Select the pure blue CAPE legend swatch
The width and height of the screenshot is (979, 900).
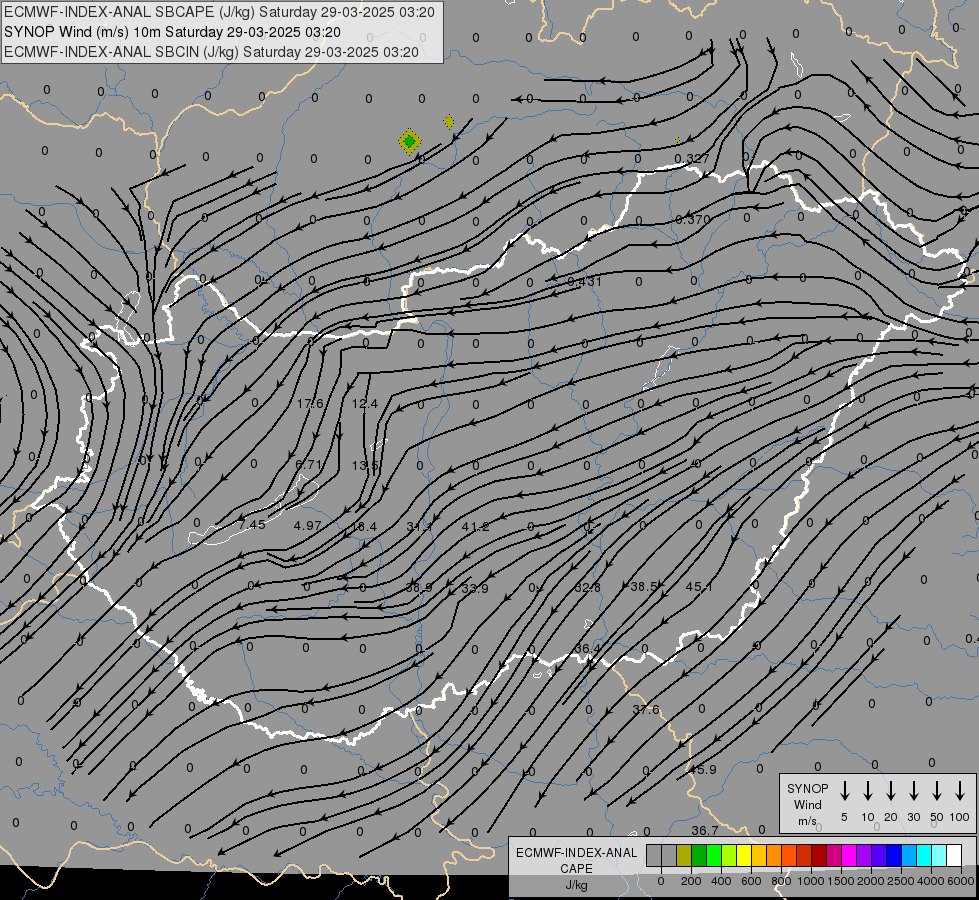[893, 855]
